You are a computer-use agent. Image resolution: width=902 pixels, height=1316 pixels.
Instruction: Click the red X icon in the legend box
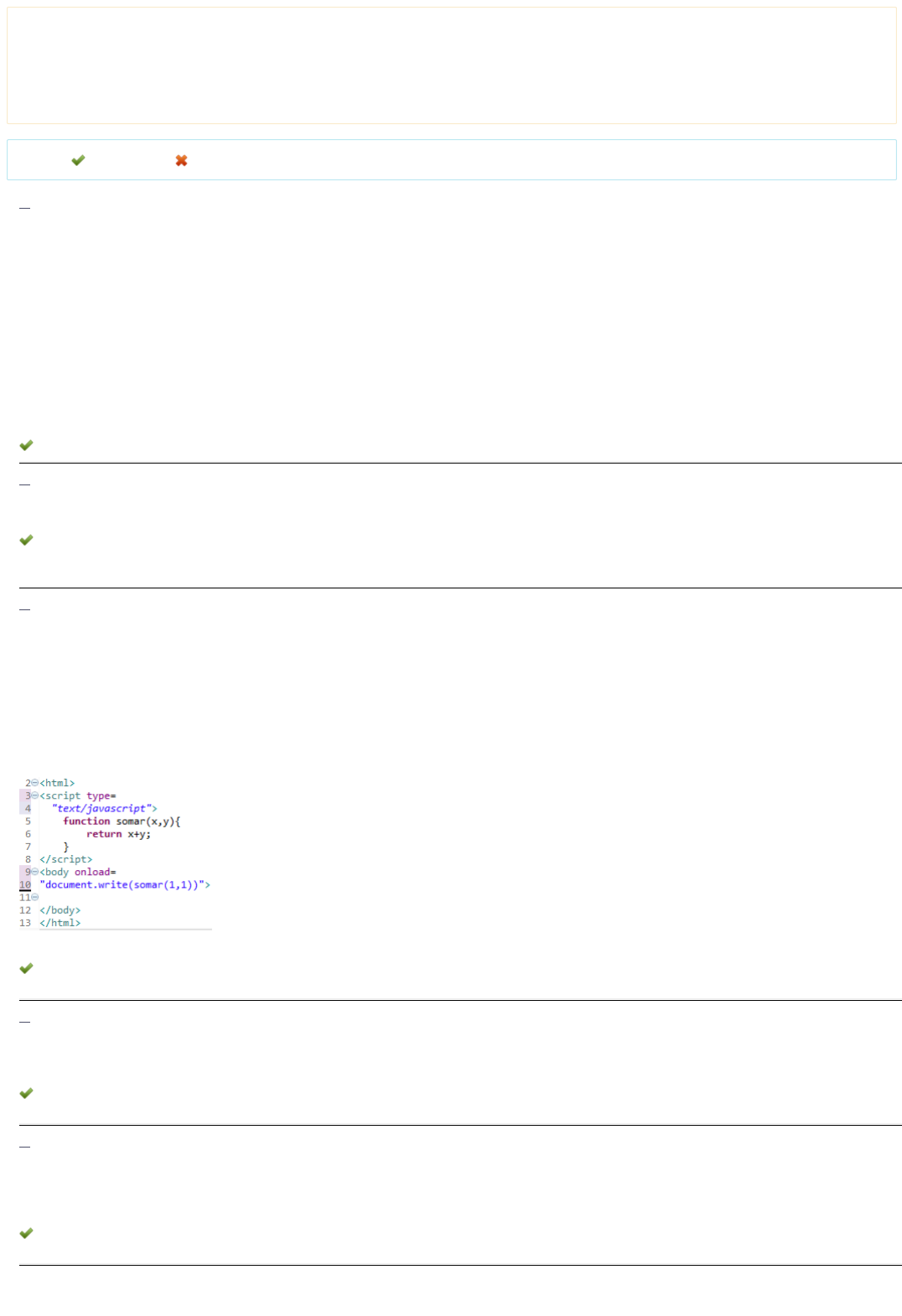[x=181, y=160]
